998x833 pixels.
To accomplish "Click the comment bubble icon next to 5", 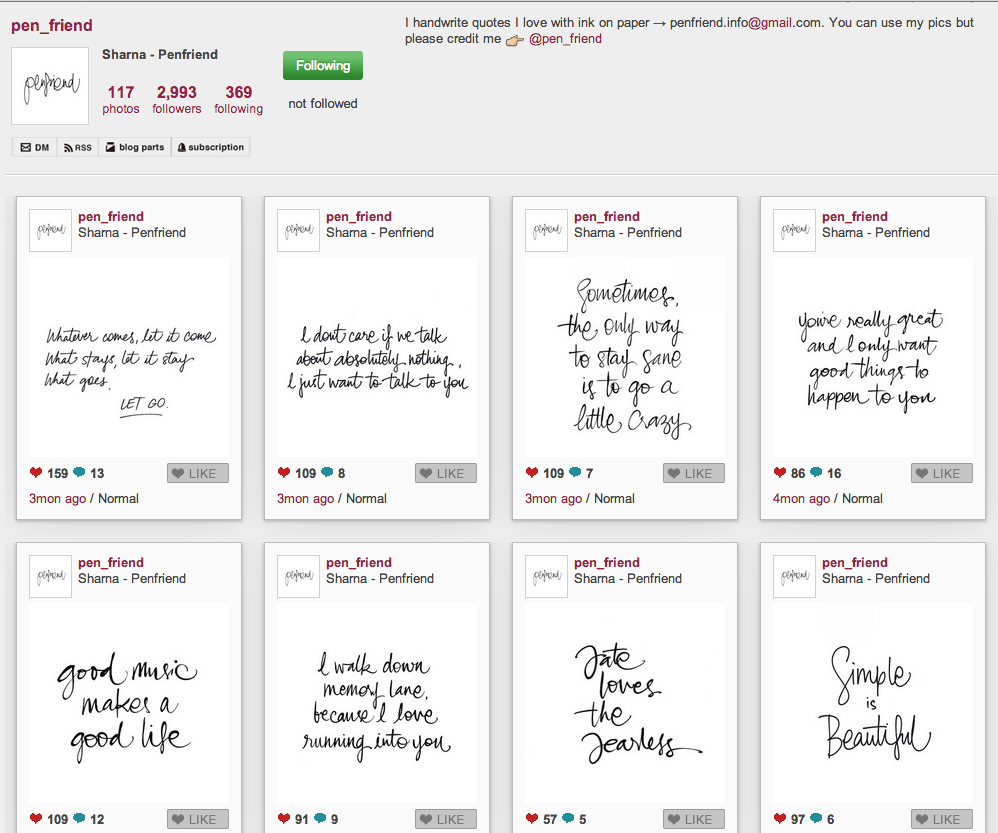I will [569, 818].
